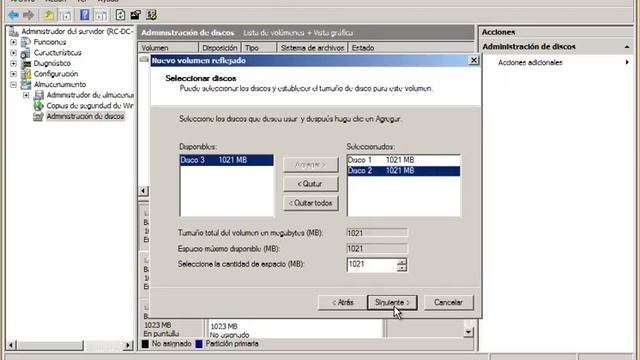Click the cantidad de espacio MB input field

point(371,264)
